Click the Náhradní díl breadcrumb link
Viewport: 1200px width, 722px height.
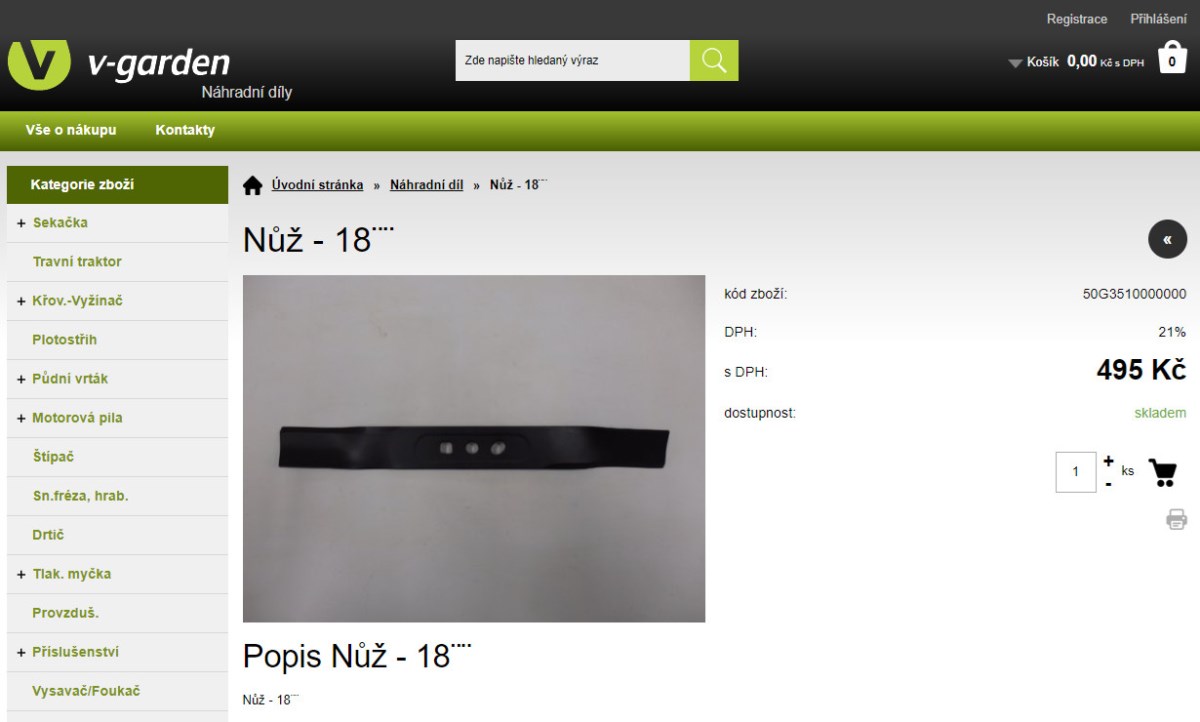tap(427, 185)
